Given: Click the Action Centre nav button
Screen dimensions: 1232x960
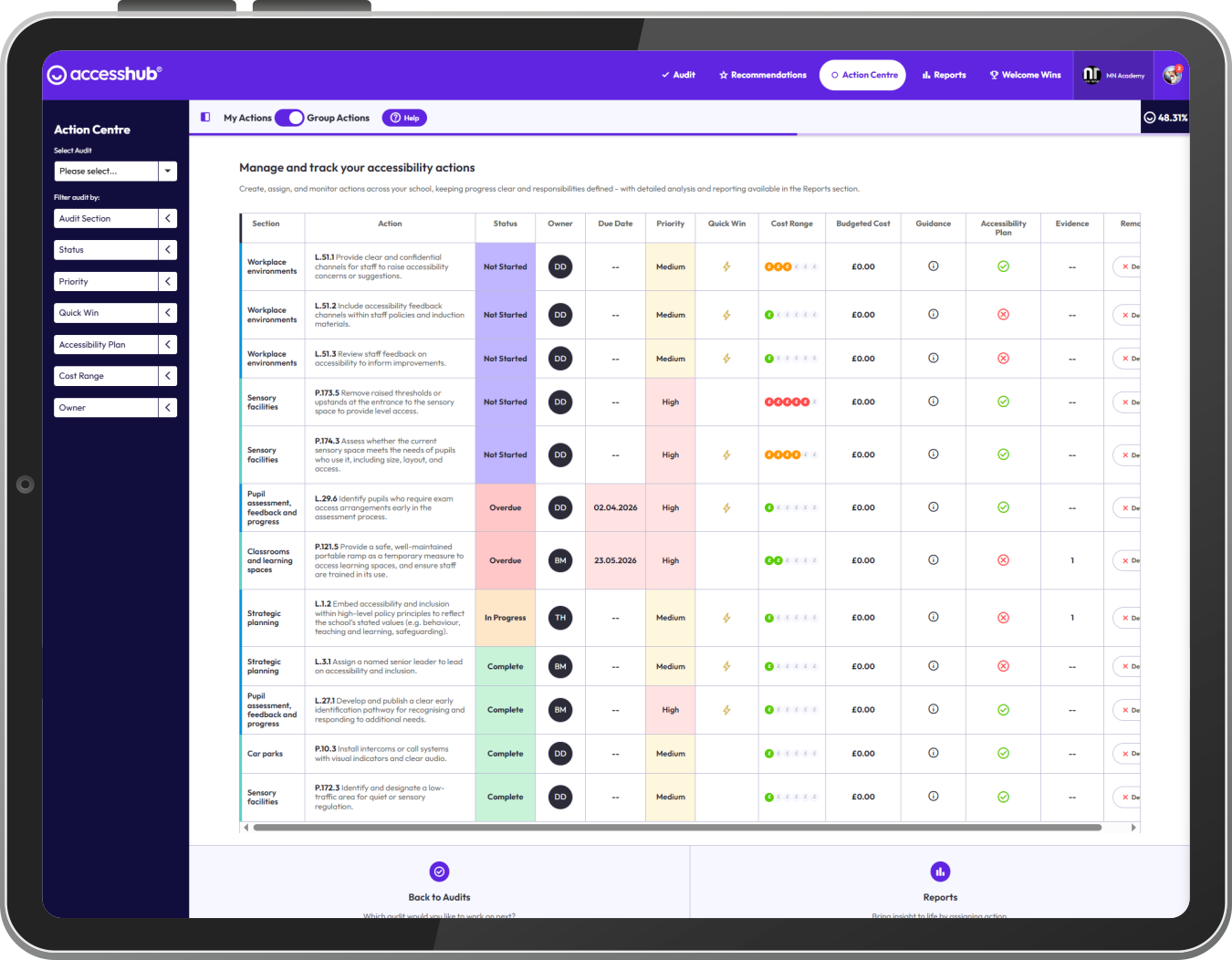Looking at the screenshot, I should (862, 75).
